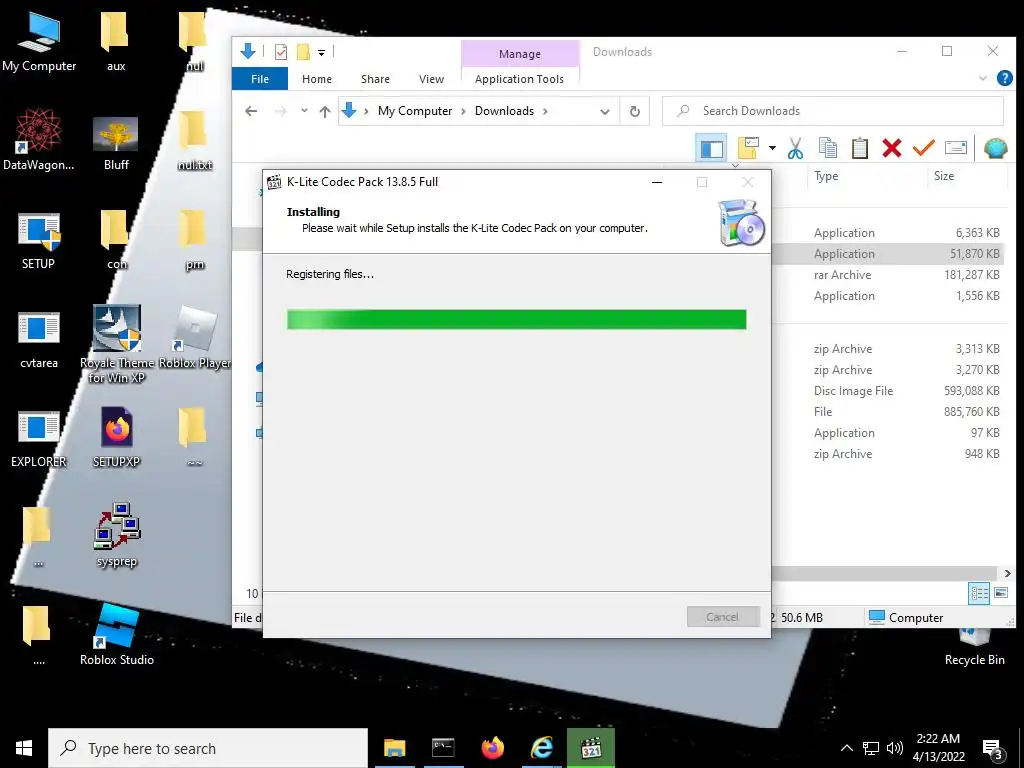Select the SETUP desktop icon
Screen dimensions: 1024x768
(x=39, y=240)
